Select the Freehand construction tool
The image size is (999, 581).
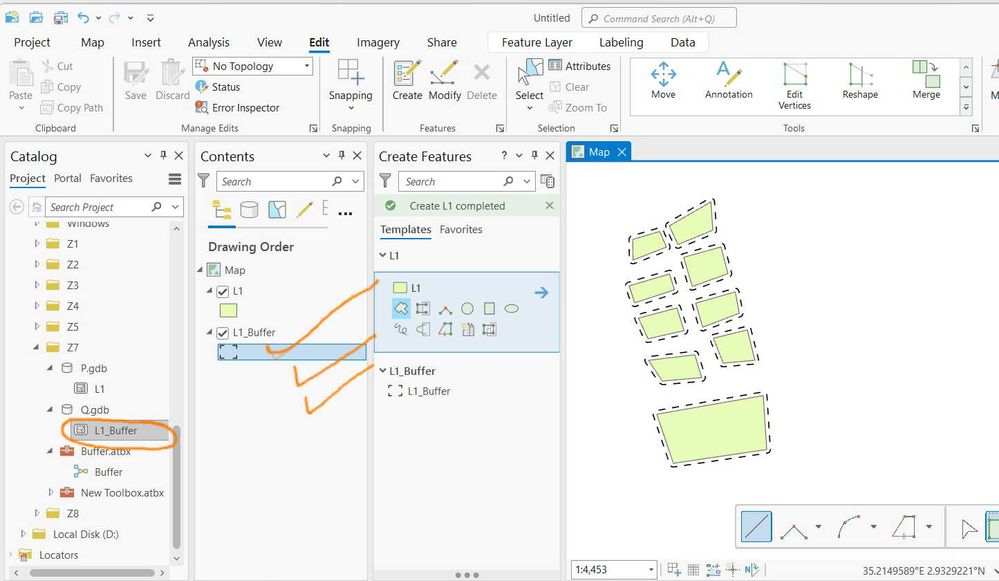click(401, 329)
